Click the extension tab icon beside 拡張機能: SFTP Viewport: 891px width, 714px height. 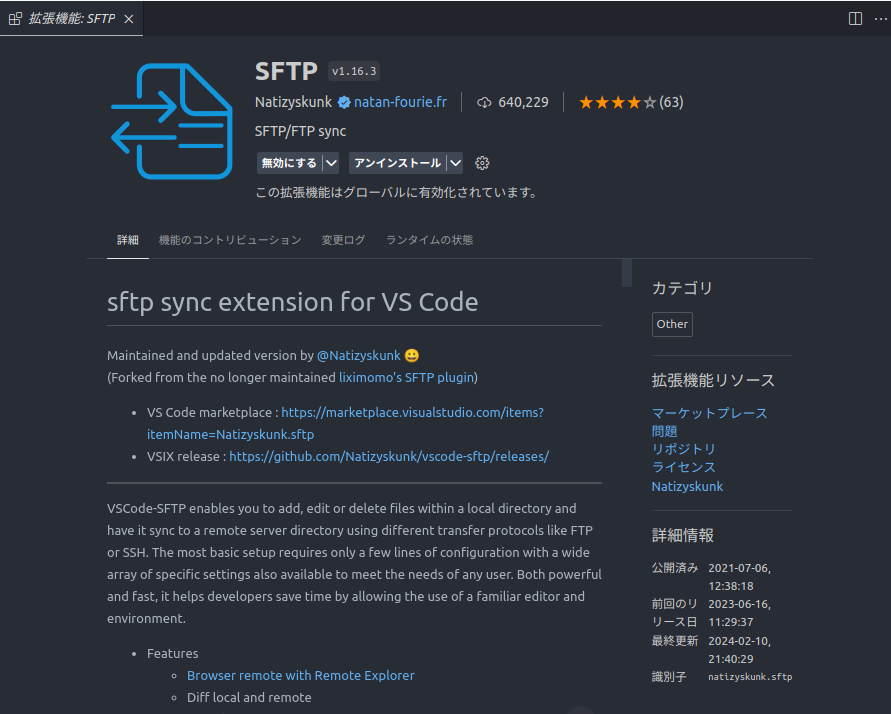pyautogui.click(x=15, y=19)
